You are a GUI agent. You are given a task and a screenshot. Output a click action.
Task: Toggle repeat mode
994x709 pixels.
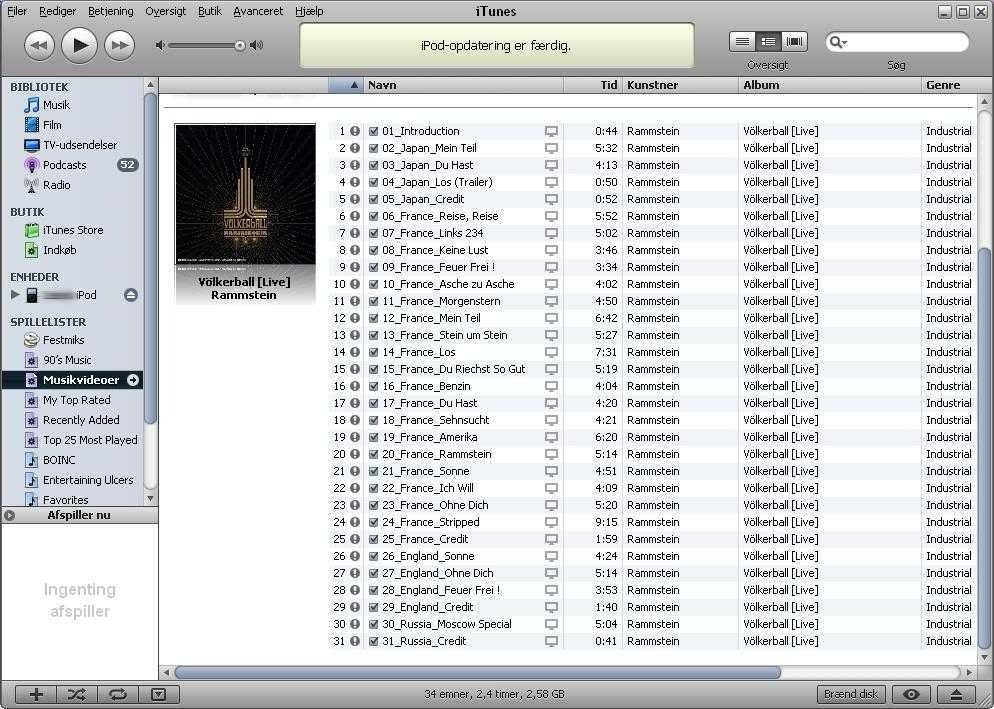(x=117, y=694)
